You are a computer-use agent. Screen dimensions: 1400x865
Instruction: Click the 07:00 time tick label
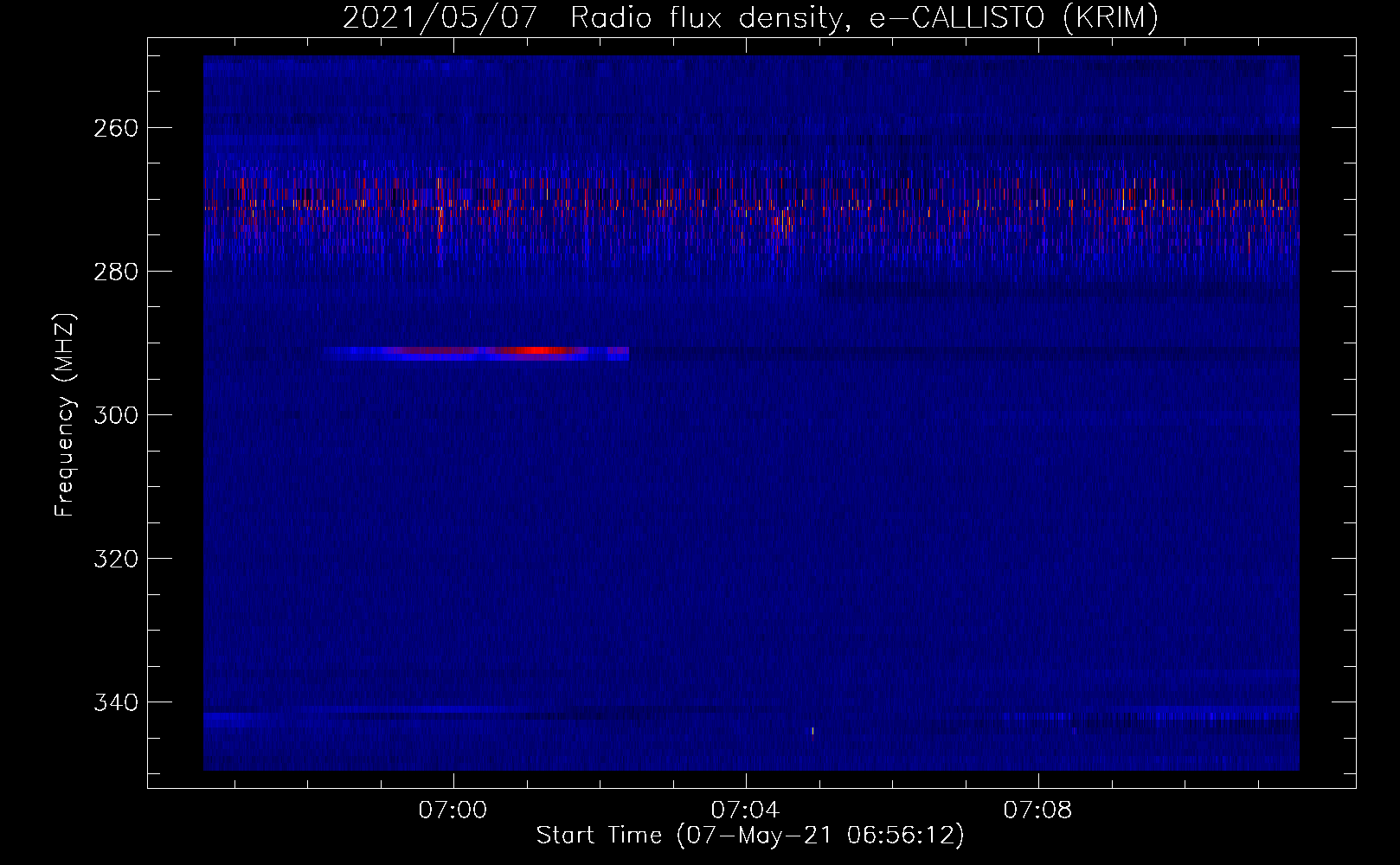pyautogui.click(x=453, y=811)
